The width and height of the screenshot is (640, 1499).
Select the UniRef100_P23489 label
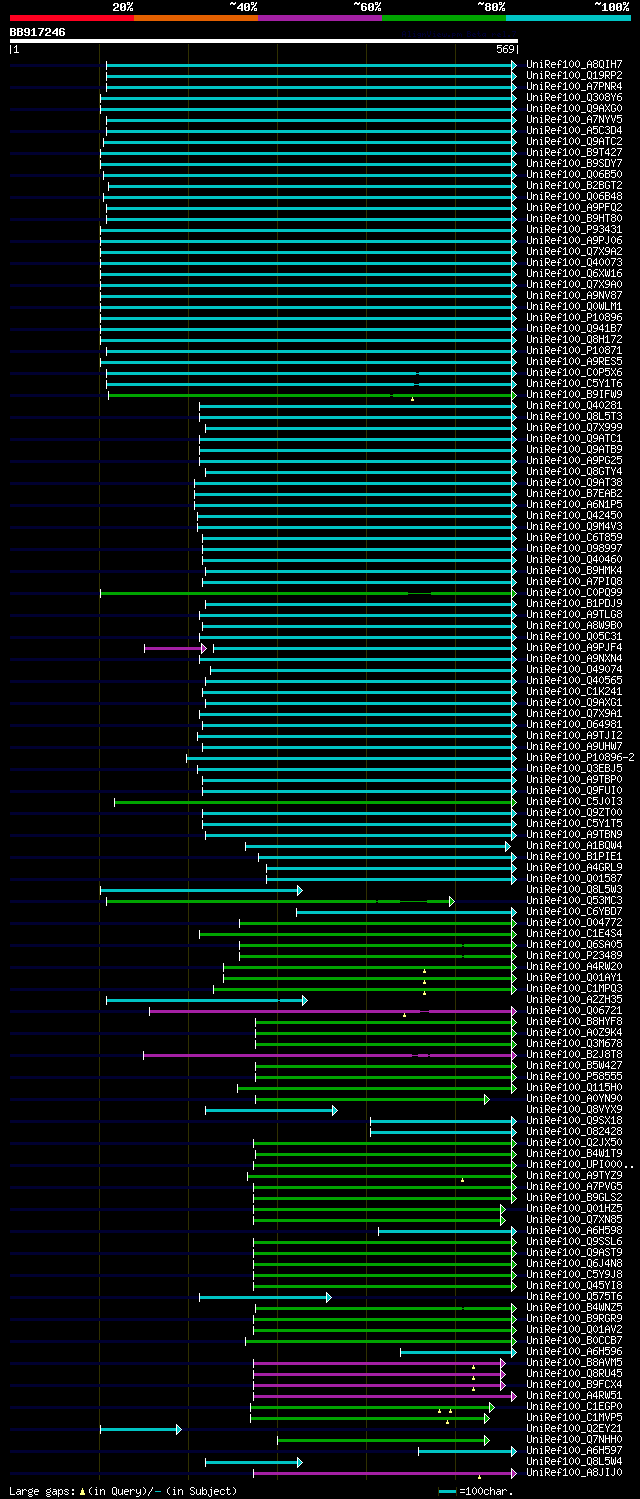[x=574, y=955]
